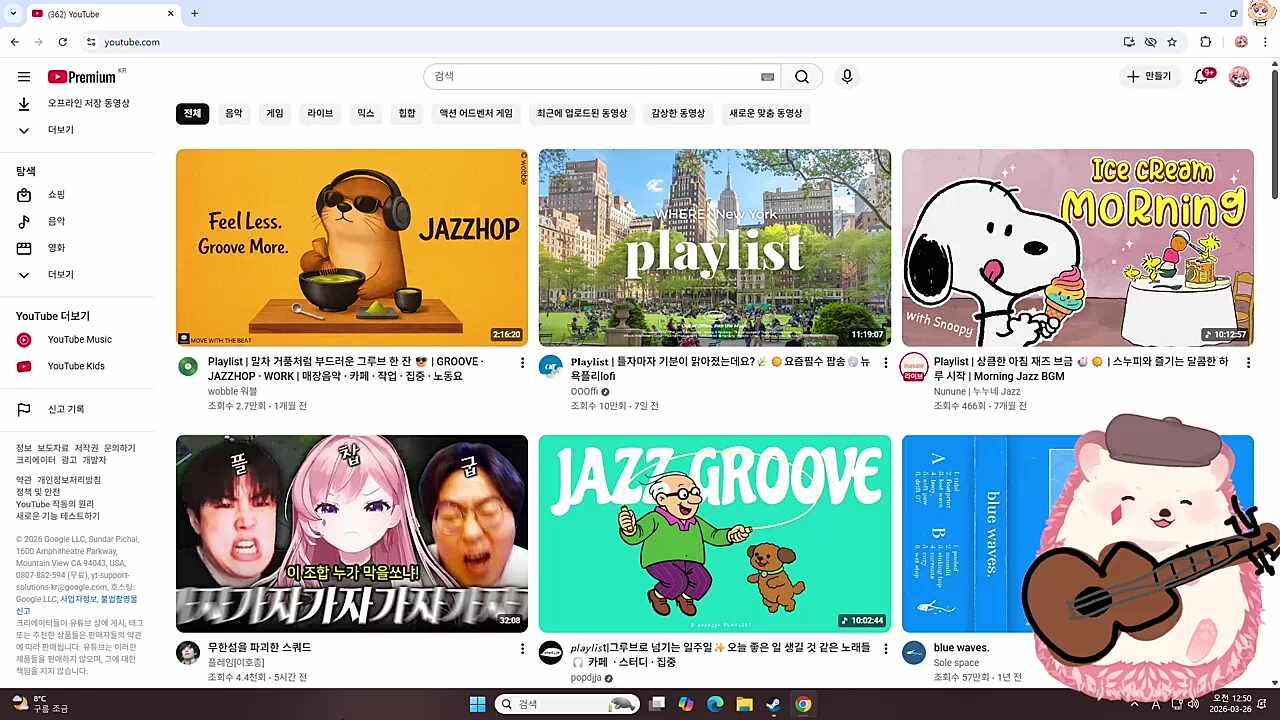
Task: Open options menu for the Morning Jazz BGM video
Action: [1248, 363]
